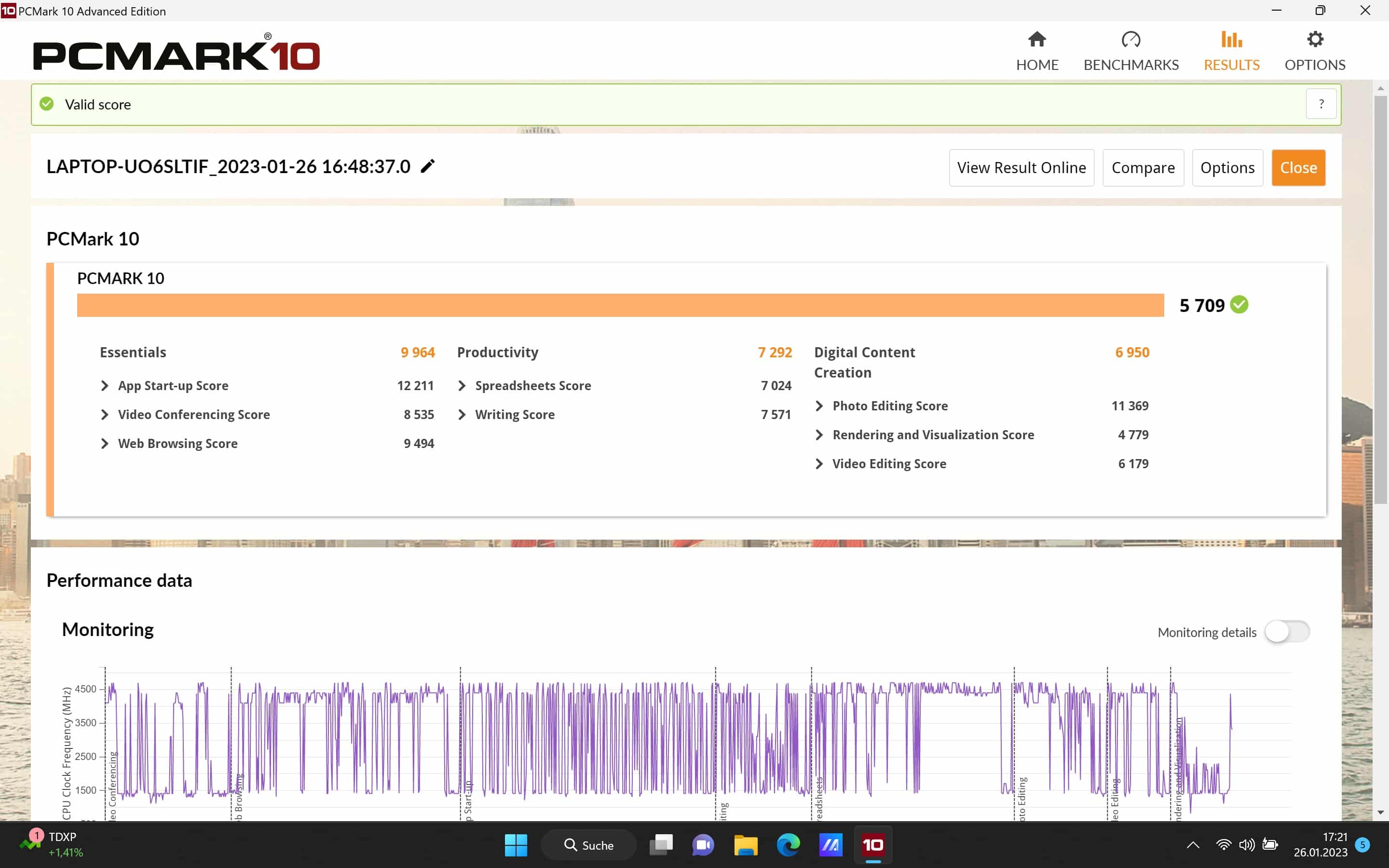Expand the Photo Editing Score row

[819, 406]
